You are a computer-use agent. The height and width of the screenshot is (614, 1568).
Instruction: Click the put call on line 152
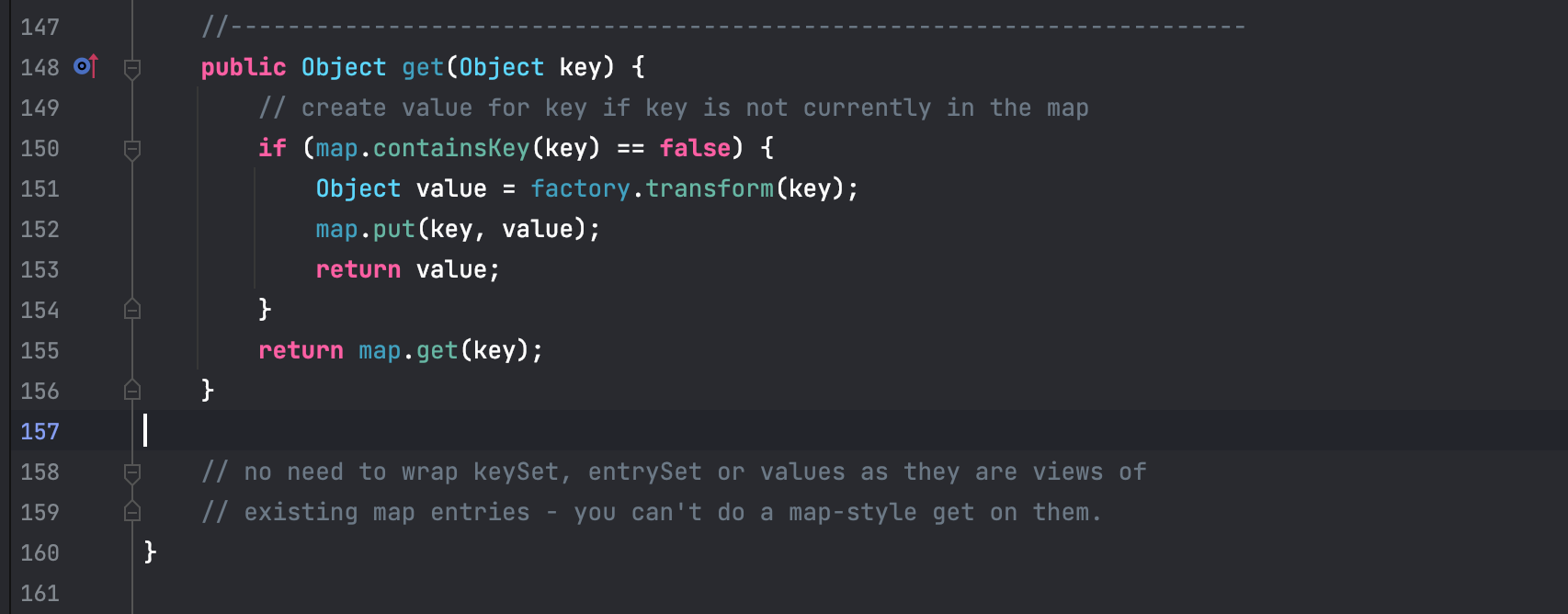[393, 230]
